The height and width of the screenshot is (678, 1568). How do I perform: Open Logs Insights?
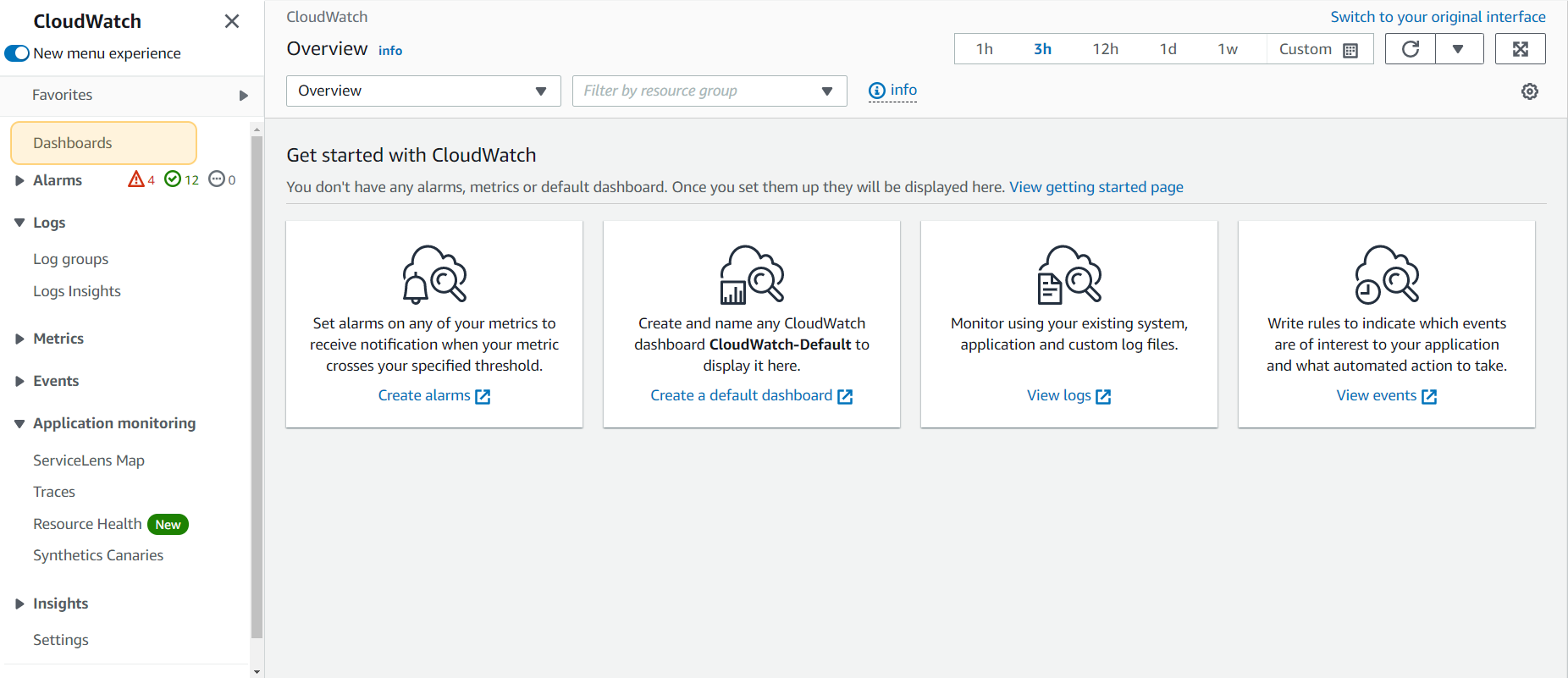(77, 291)
